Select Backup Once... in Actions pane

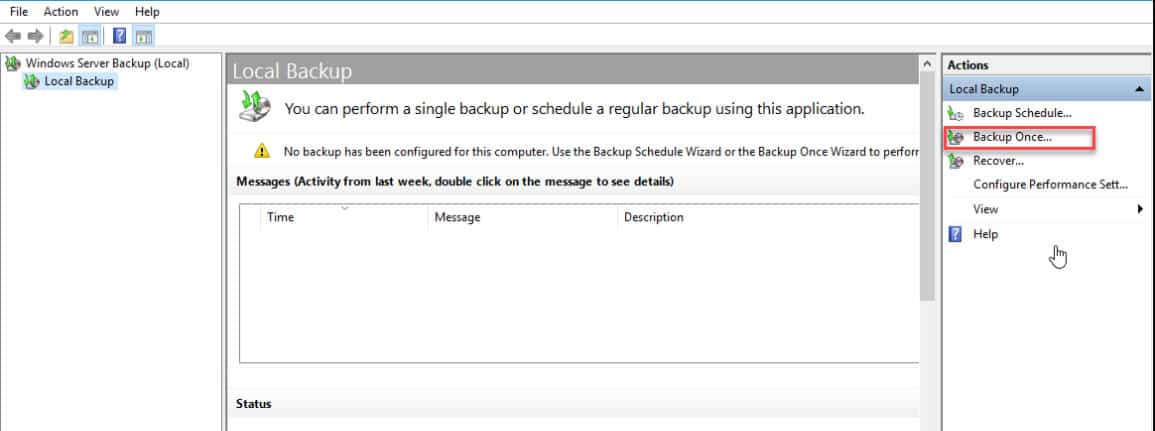(1012, 137)
